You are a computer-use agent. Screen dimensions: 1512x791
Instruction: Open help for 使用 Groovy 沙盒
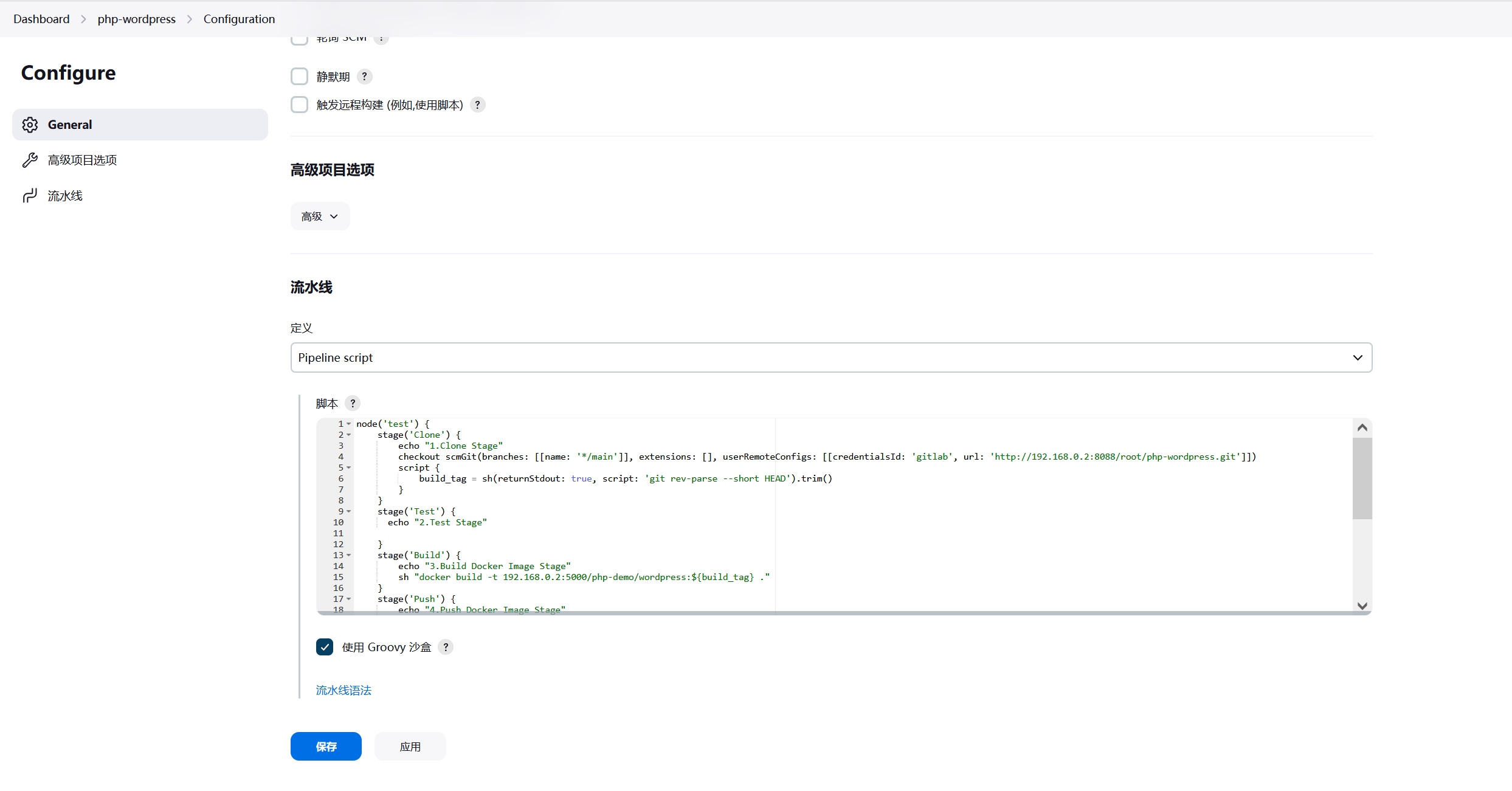point(446,647)
